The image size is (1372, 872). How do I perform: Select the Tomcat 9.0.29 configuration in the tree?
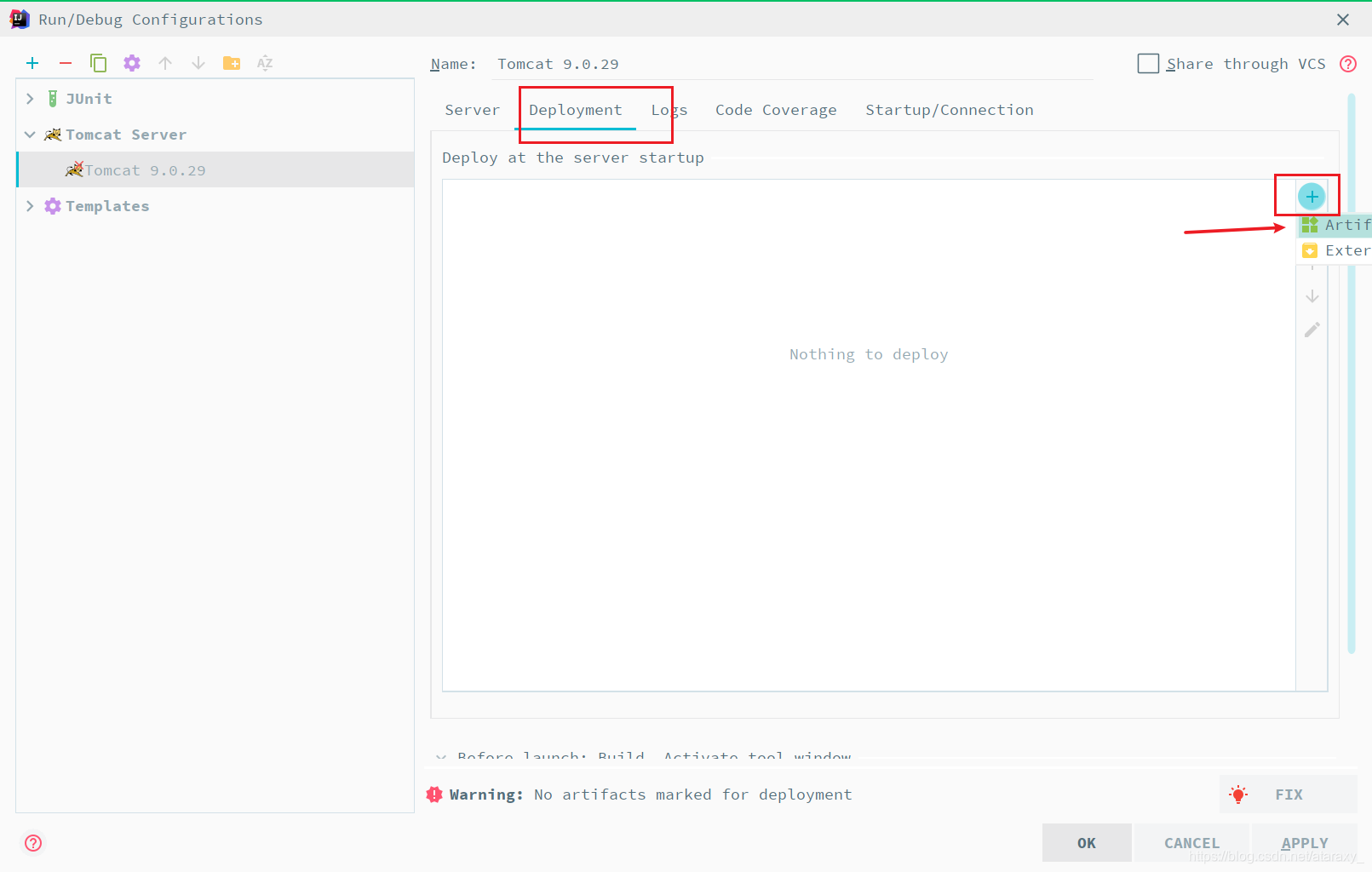click(x=215, y=170)
